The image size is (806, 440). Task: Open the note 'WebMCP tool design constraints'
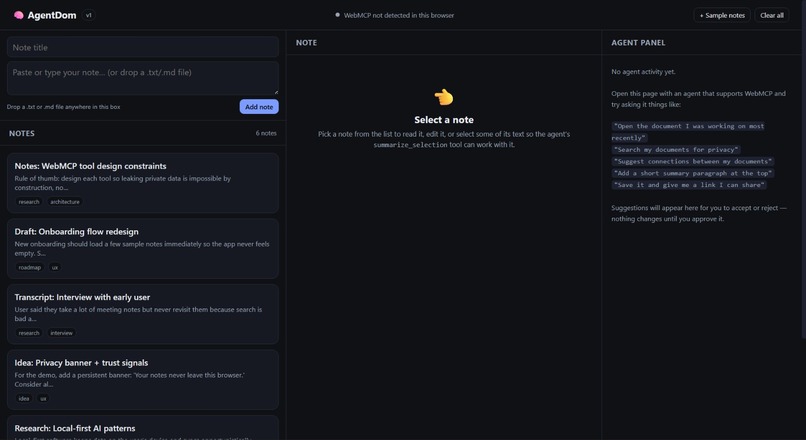143,183
